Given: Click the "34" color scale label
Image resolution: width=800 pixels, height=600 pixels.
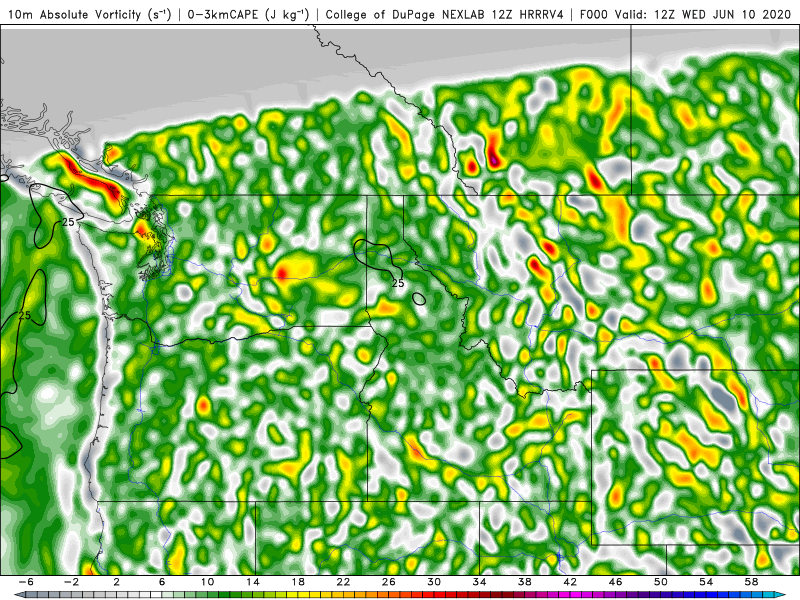Looking at the screenshot, I should tap(480, 582).
